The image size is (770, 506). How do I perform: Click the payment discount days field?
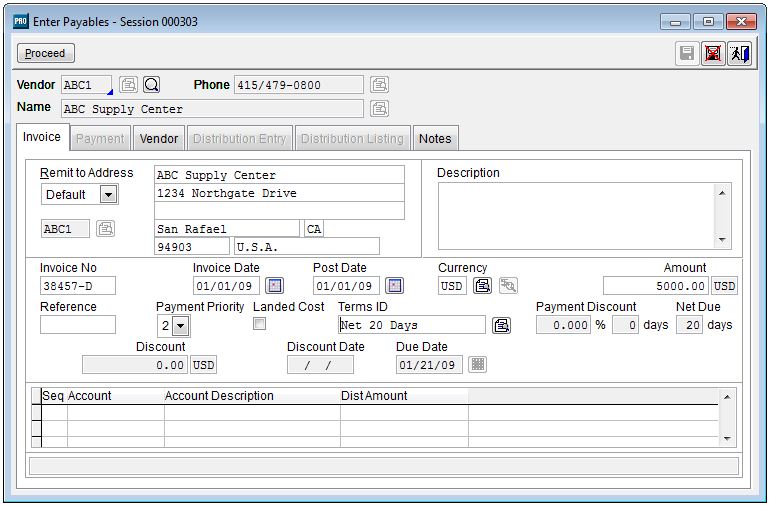625,325
